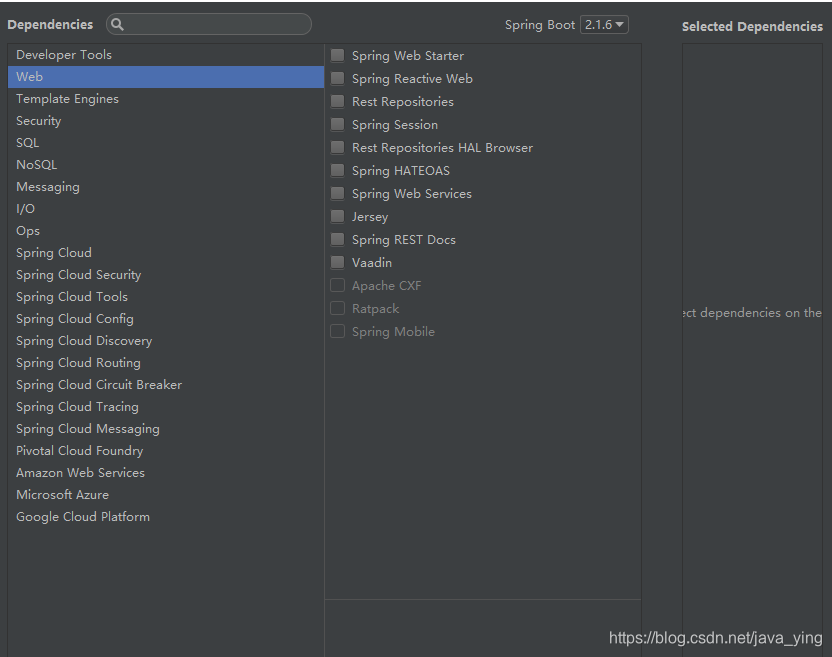Choose Spring Cloud Config category
Viewport: 832px width, 657px height.
click(166, 319)
